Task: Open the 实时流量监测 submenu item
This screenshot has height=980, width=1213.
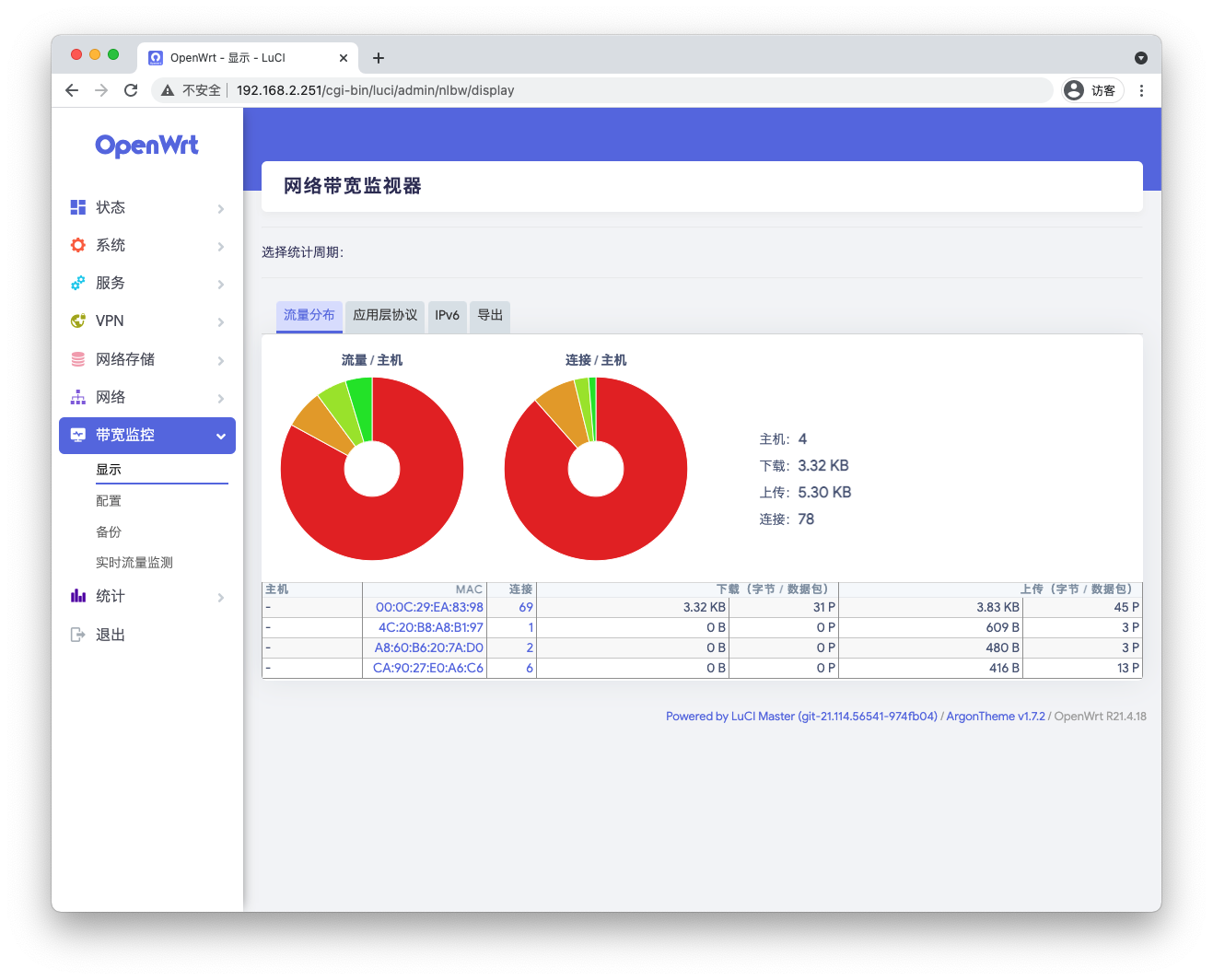Action: [134, 563]
